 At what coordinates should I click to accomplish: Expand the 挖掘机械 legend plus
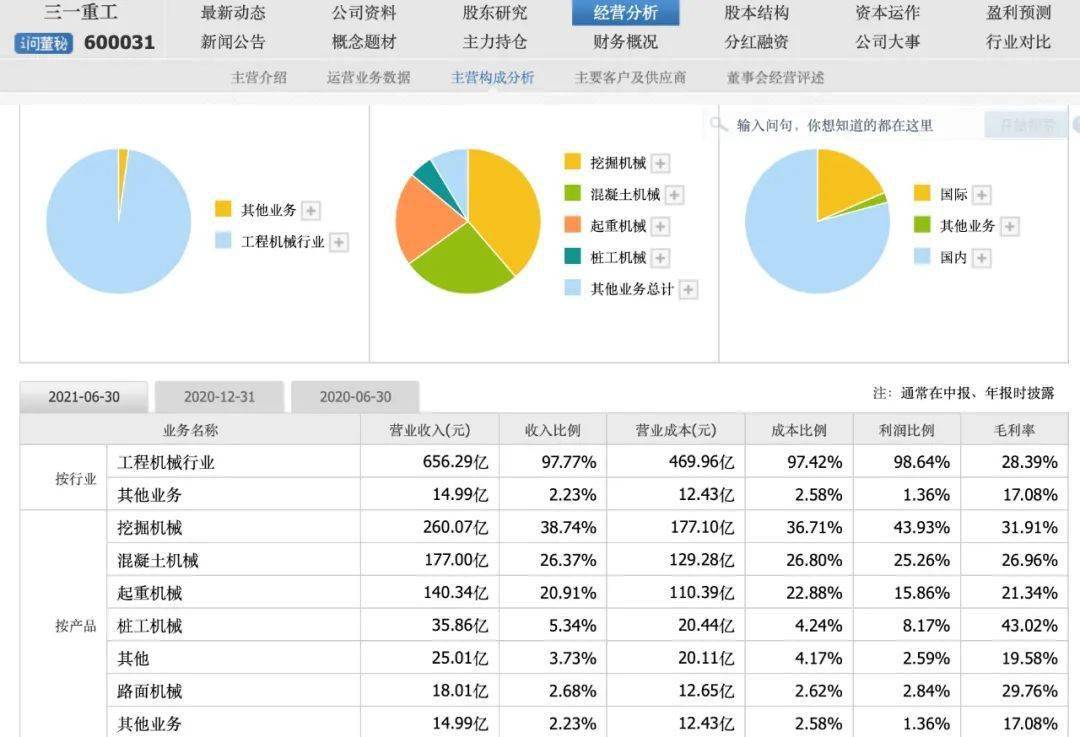pos(661,163)
